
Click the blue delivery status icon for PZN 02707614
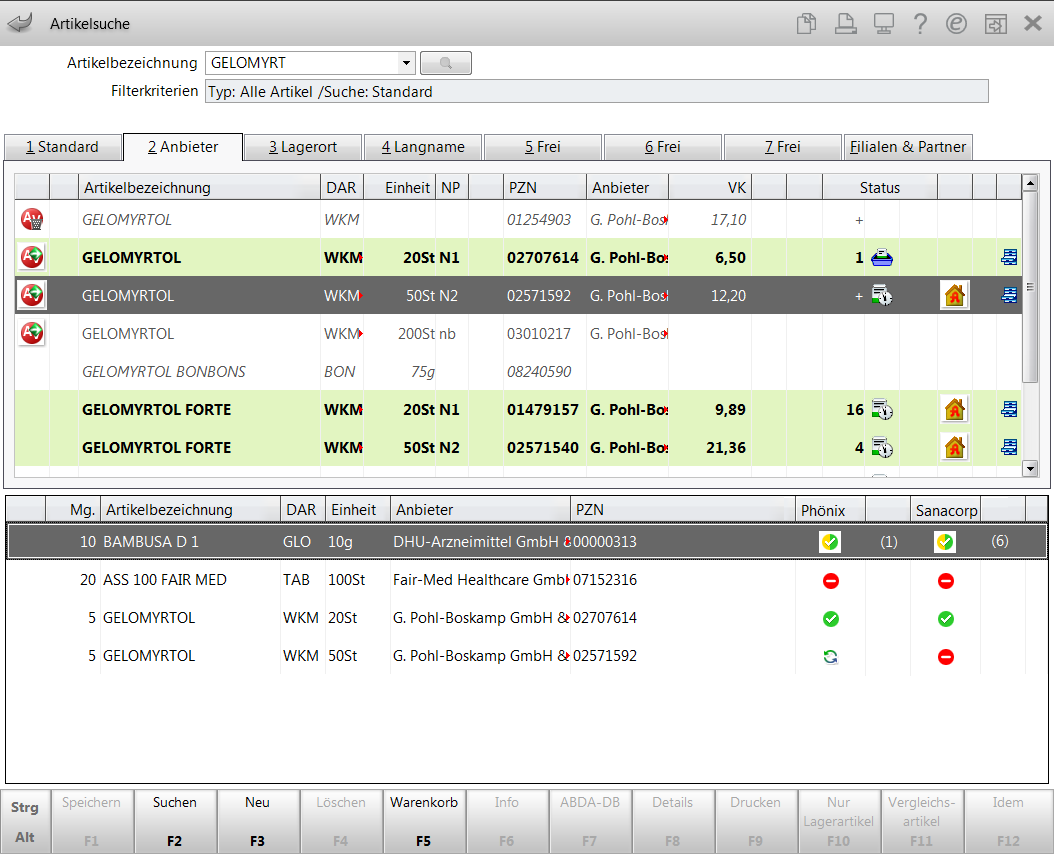[x=882, y=258]
